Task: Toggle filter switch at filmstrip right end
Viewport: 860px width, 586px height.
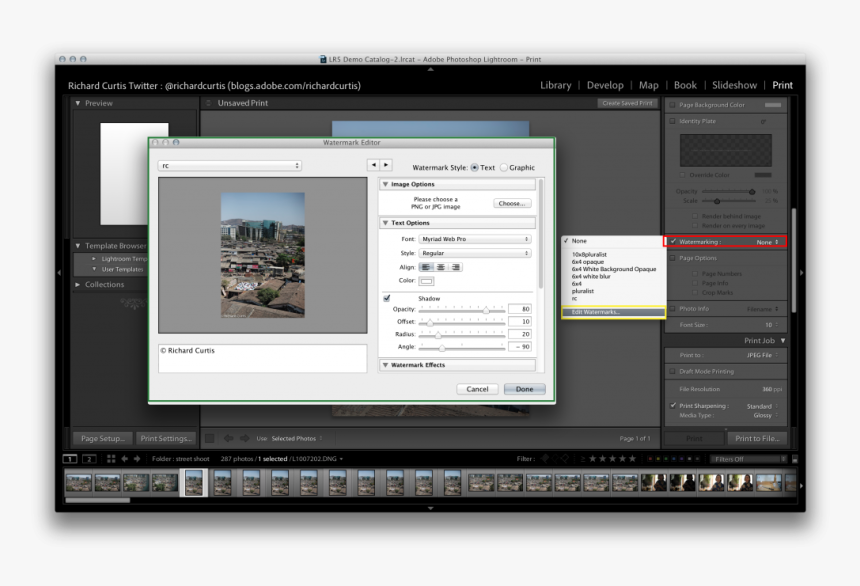Action: 795,459
